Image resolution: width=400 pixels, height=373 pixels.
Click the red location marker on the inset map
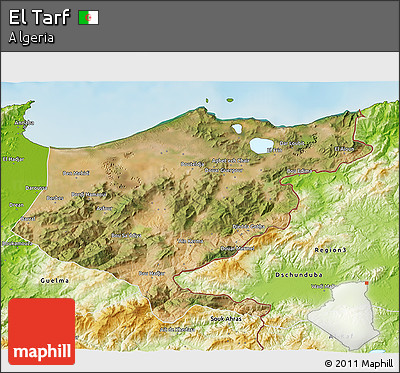[x=367, y=283]
